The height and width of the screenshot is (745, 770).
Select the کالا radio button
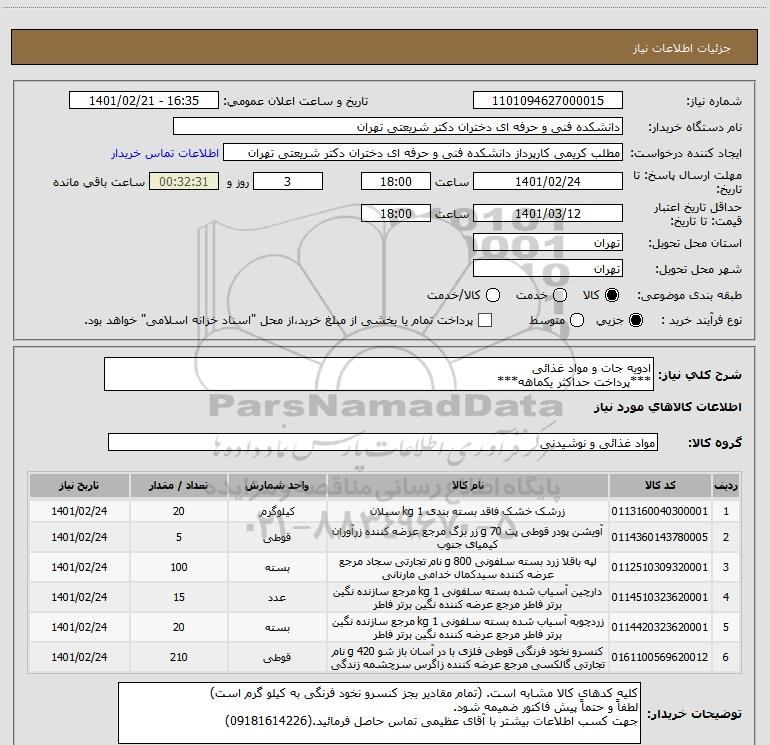612,295
